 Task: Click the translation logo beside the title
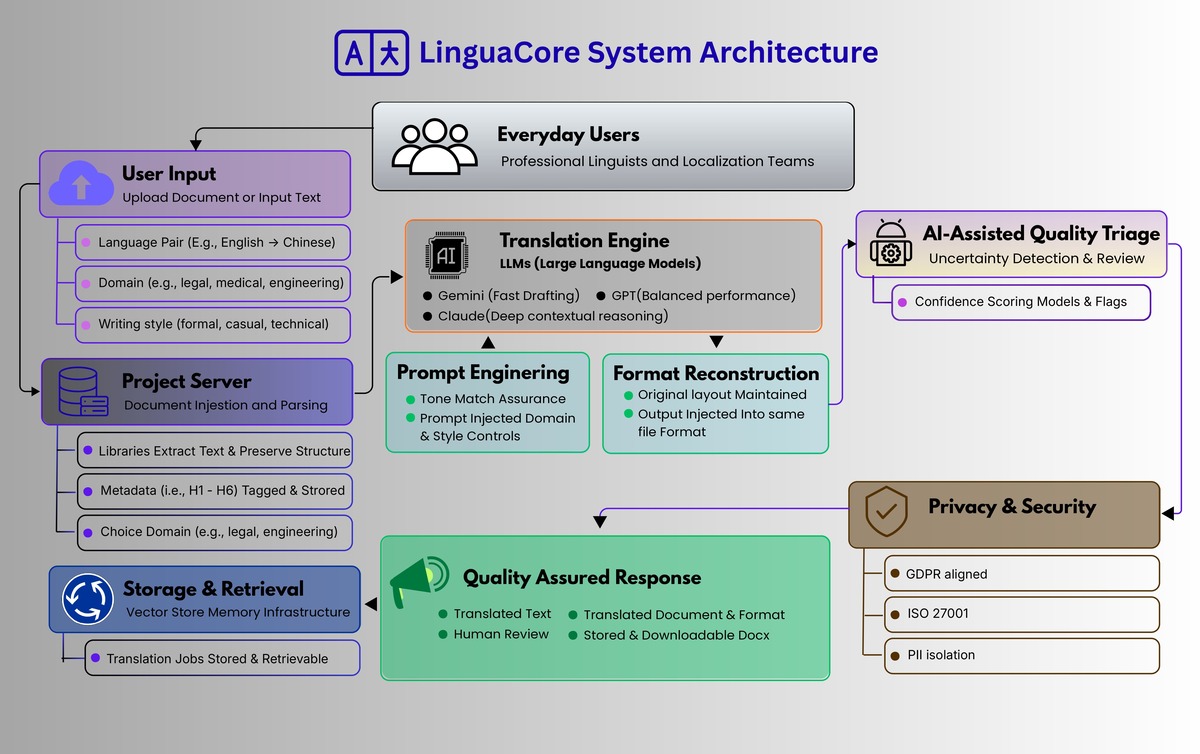coord(372,52)
